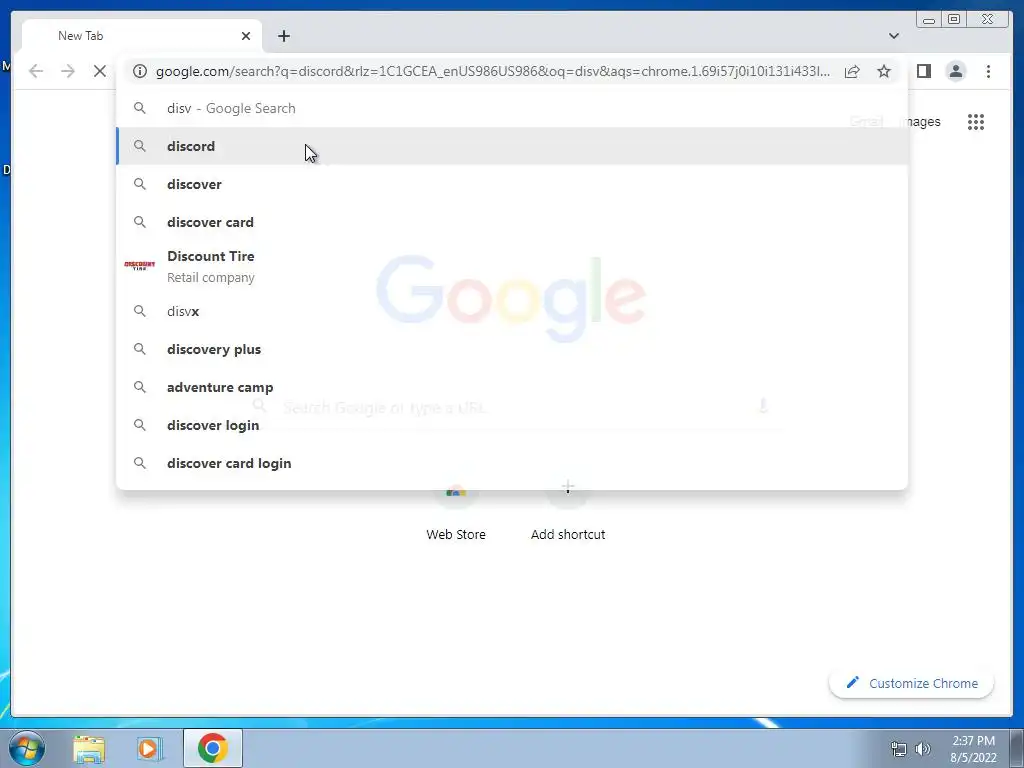Launch Windows Media Player from taskbar

tap(150, 748)
